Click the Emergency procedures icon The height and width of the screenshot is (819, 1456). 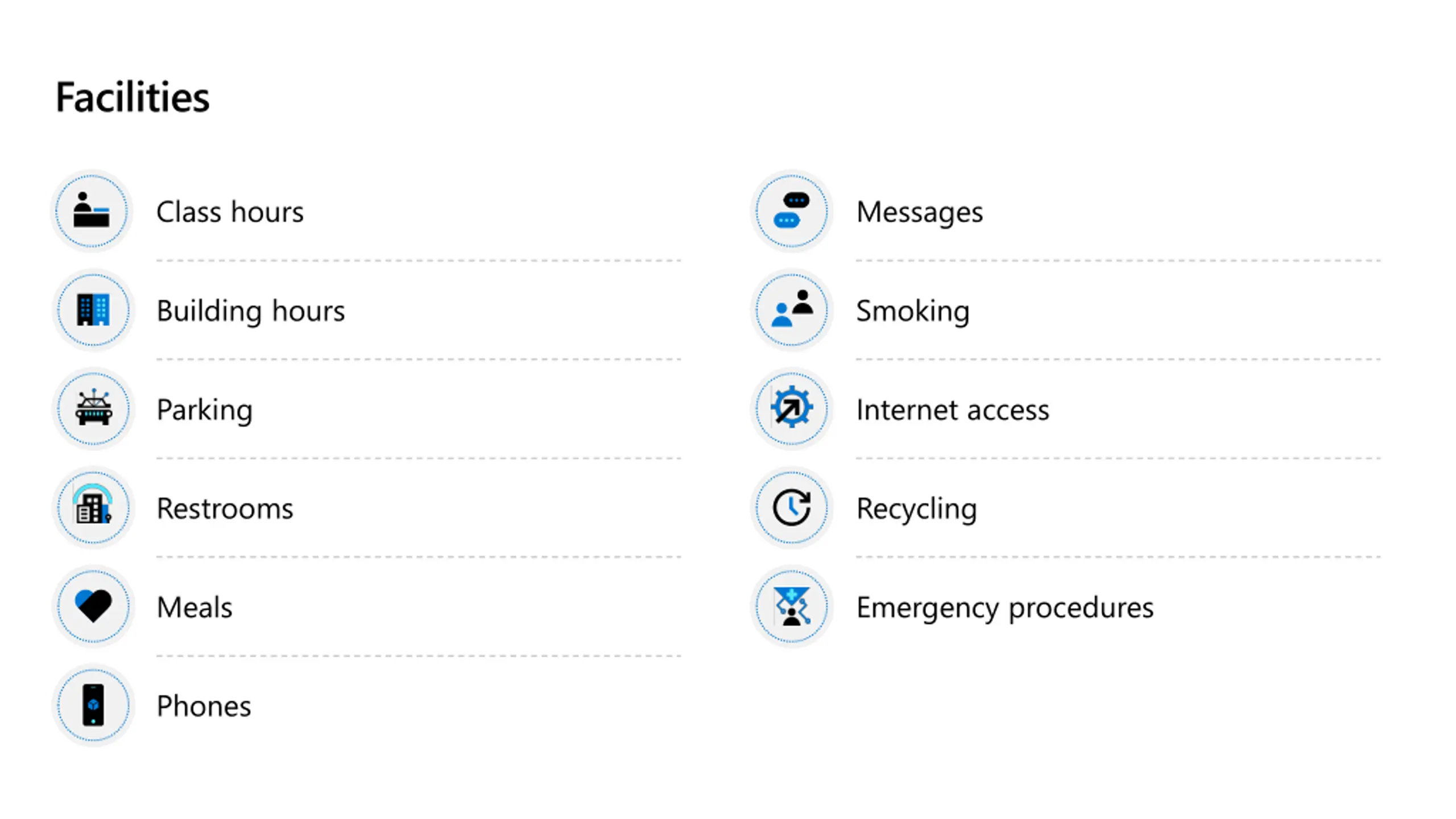[x=792, y=606]
